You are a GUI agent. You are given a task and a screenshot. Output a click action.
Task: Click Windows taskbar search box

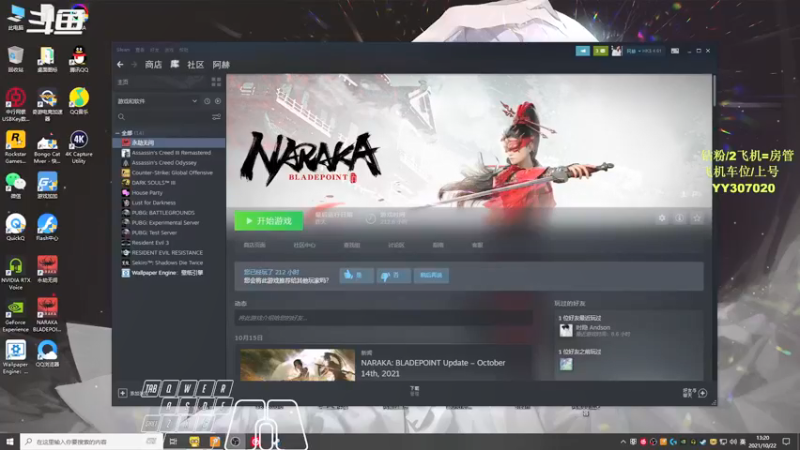[x=92, y=441]
